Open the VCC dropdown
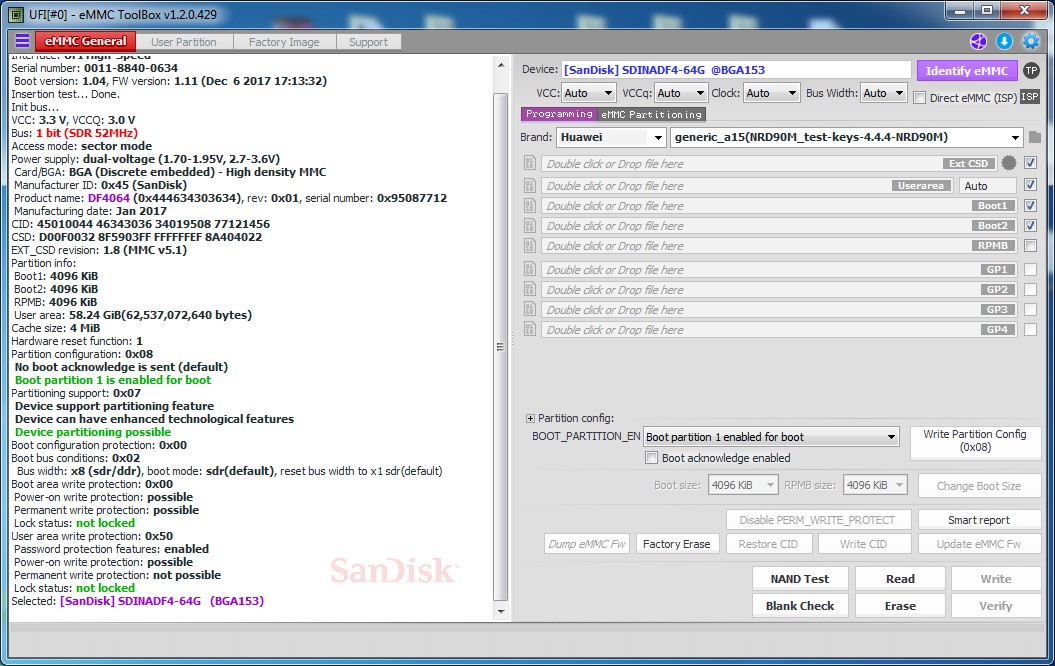 pos(588,93)
